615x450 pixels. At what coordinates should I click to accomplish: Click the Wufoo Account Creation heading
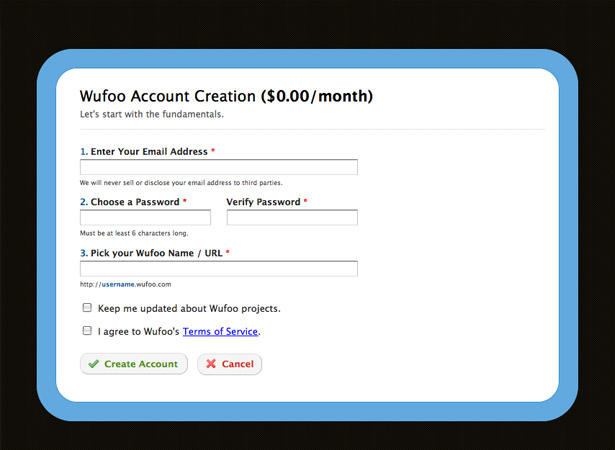pos(226,96)
